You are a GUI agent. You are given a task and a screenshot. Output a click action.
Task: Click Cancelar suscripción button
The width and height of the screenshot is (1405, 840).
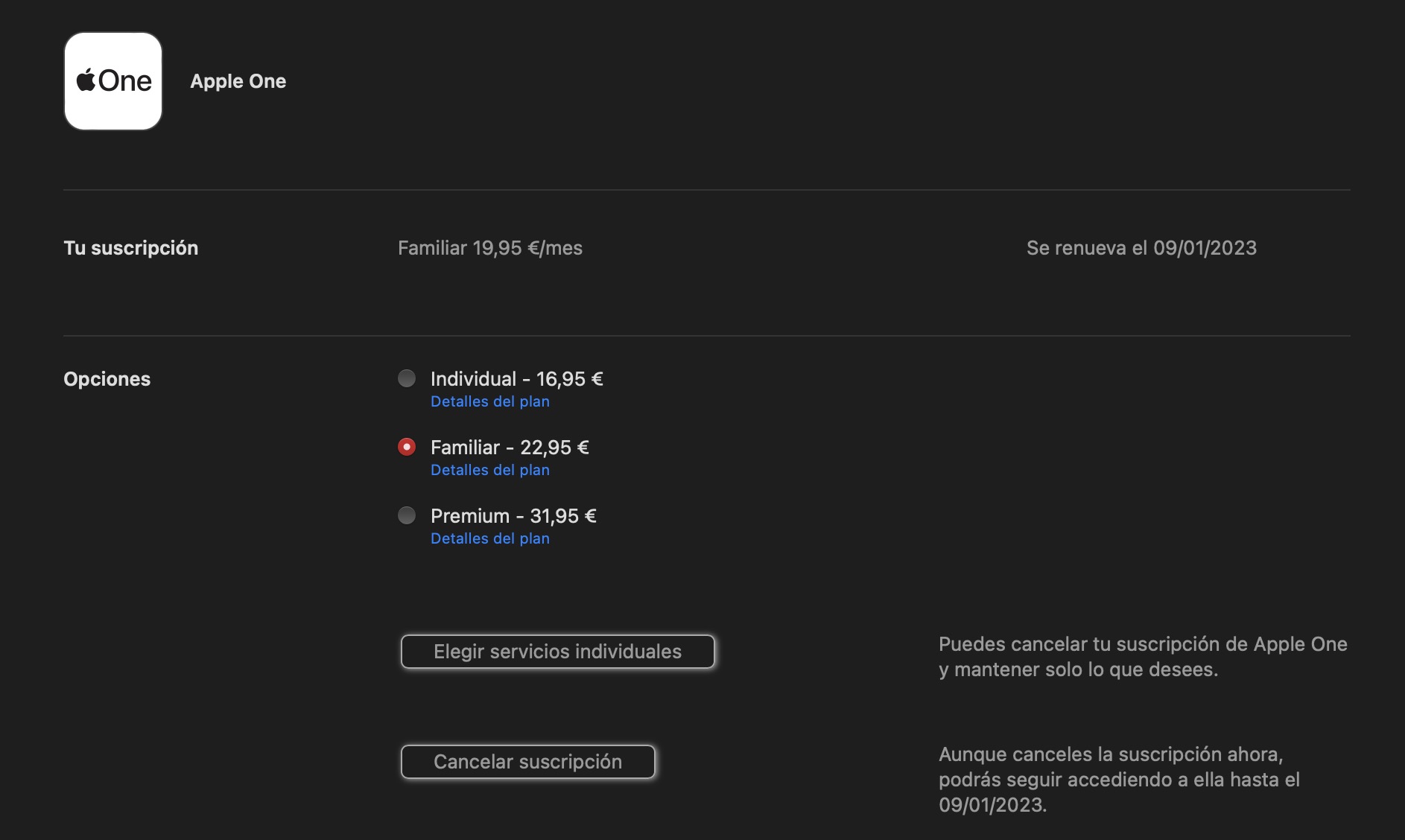point(528,762)
